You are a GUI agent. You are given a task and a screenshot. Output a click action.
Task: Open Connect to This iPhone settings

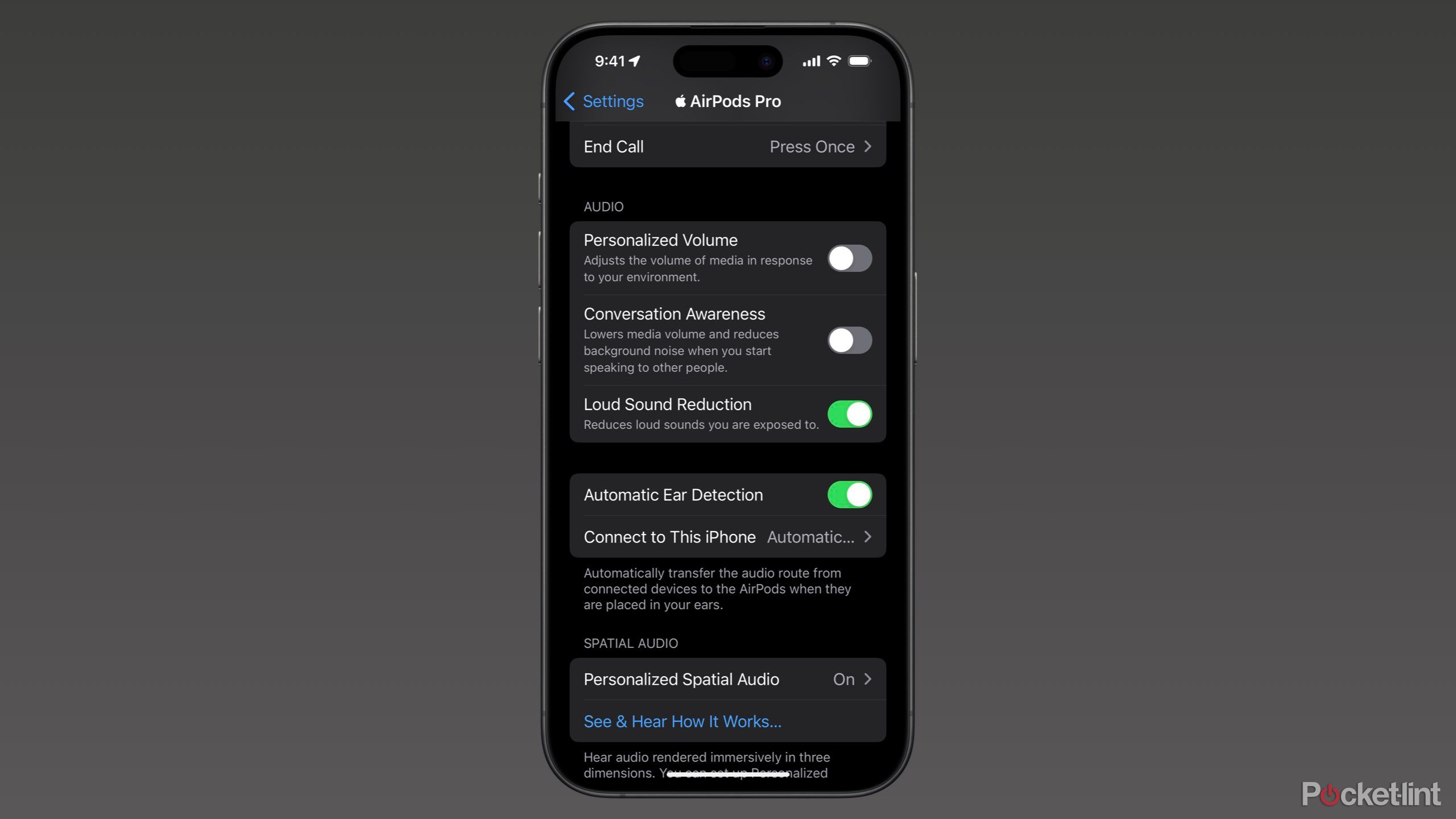click(727, 537)
